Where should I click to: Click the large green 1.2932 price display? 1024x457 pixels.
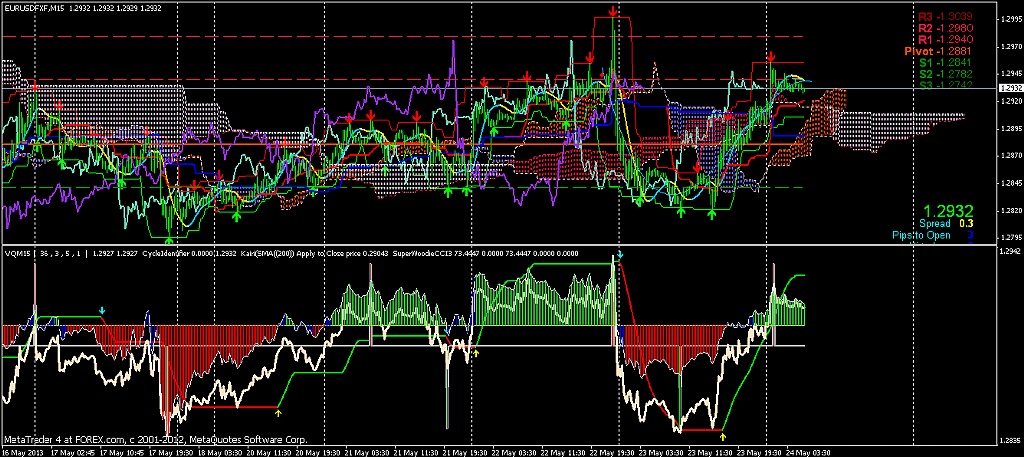(948, 211)
